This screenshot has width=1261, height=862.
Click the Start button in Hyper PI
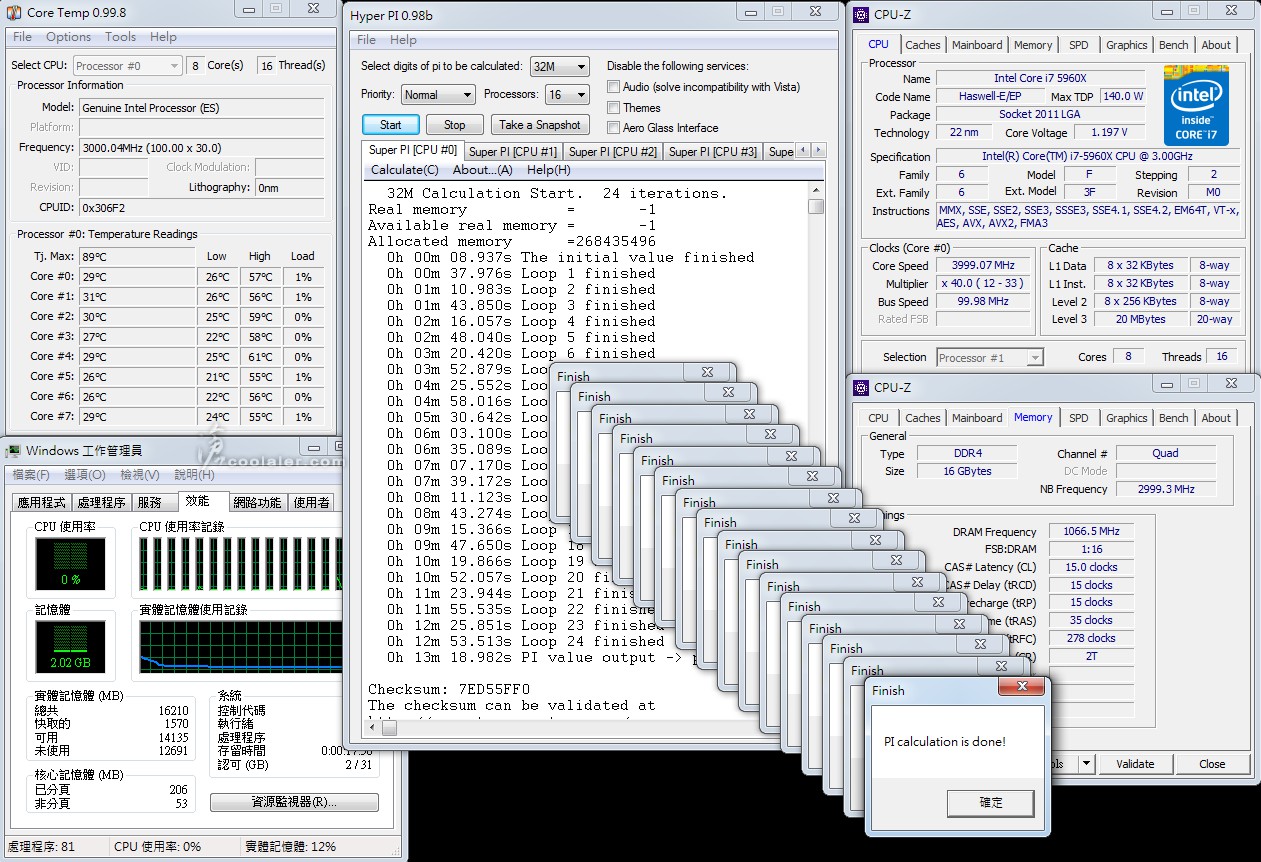[390, 125]
